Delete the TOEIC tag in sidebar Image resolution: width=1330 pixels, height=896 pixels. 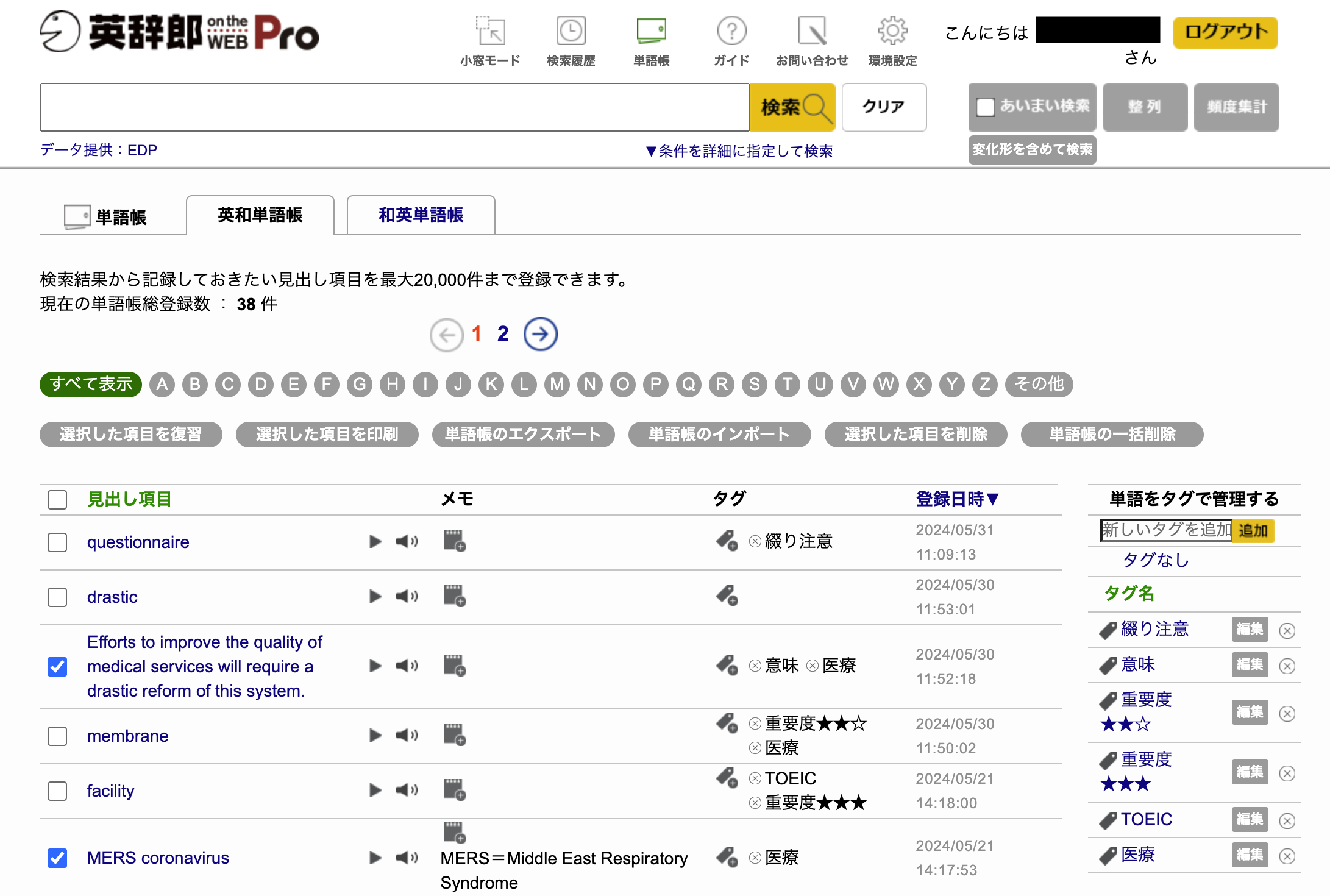[x=1287, y=820]
